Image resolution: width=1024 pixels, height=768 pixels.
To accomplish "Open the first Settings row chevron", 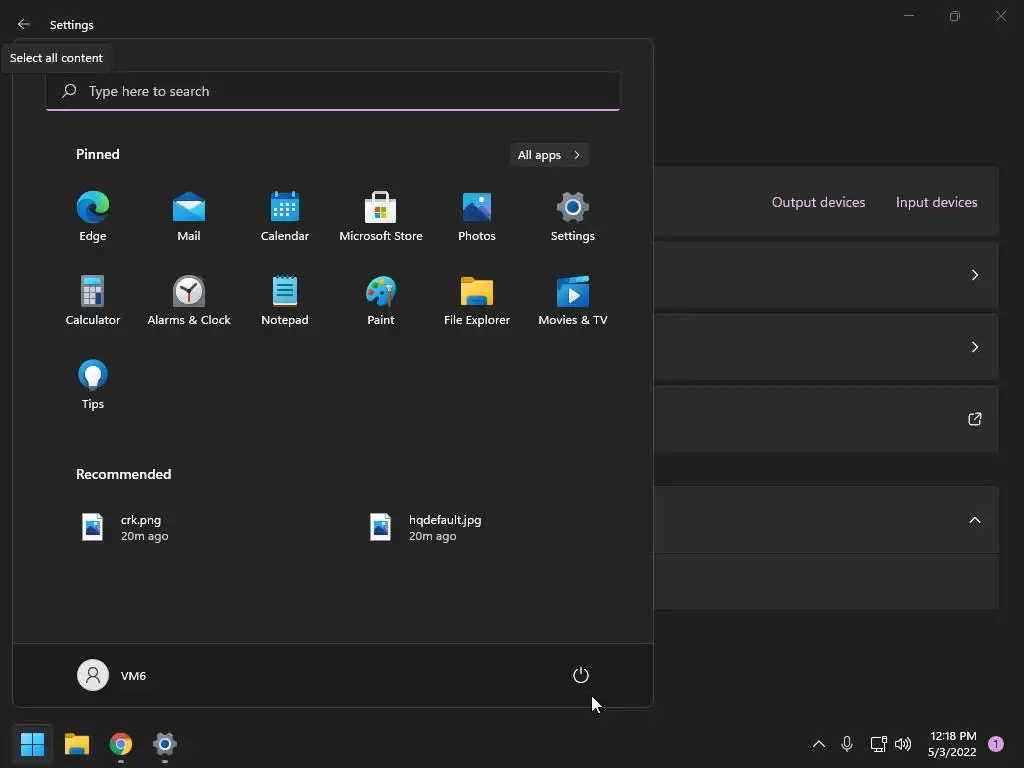I will (974, 275).
